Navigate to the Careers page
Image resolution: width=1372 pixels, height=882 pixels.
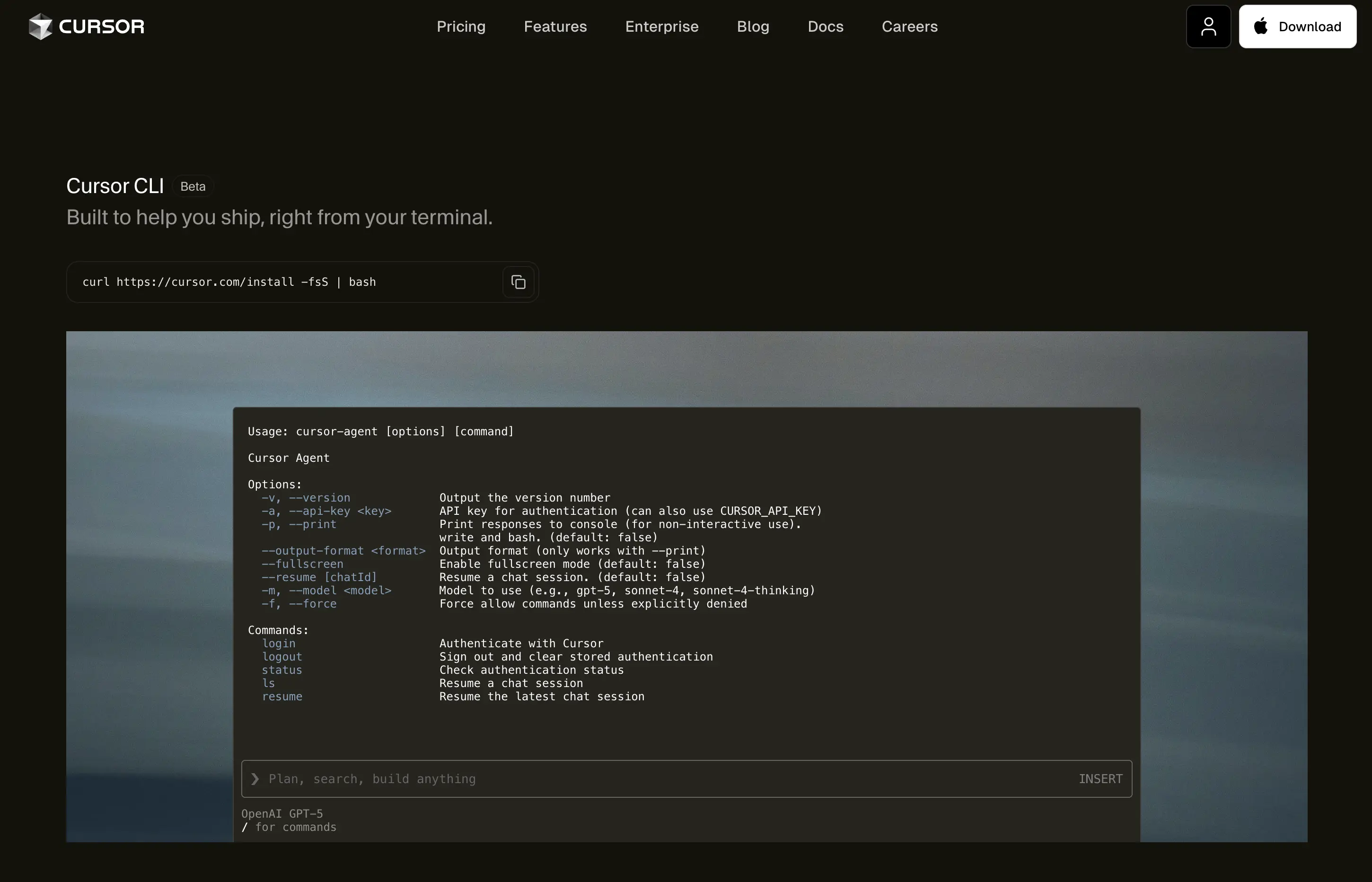click(909, 26)
